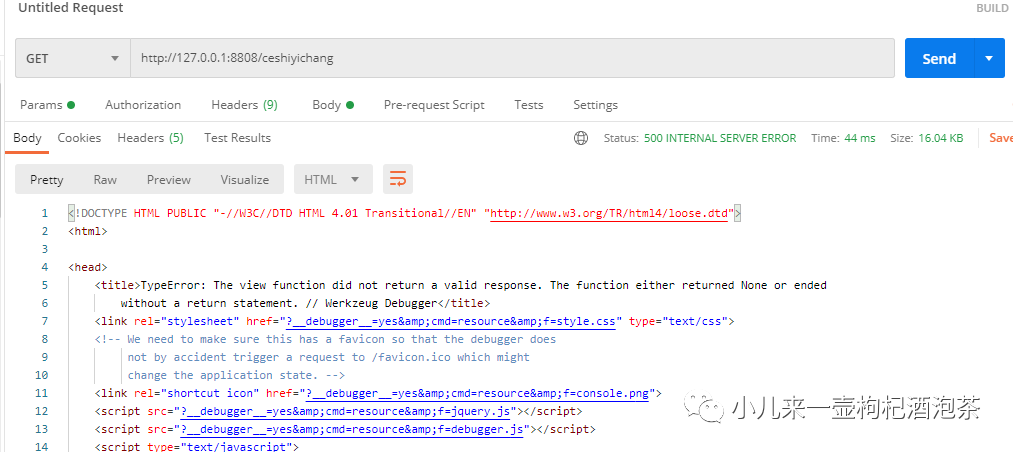Open the Authorization request tab
Image resolution: width=1013 pixels, height=452 pixels.
point(143,105)
